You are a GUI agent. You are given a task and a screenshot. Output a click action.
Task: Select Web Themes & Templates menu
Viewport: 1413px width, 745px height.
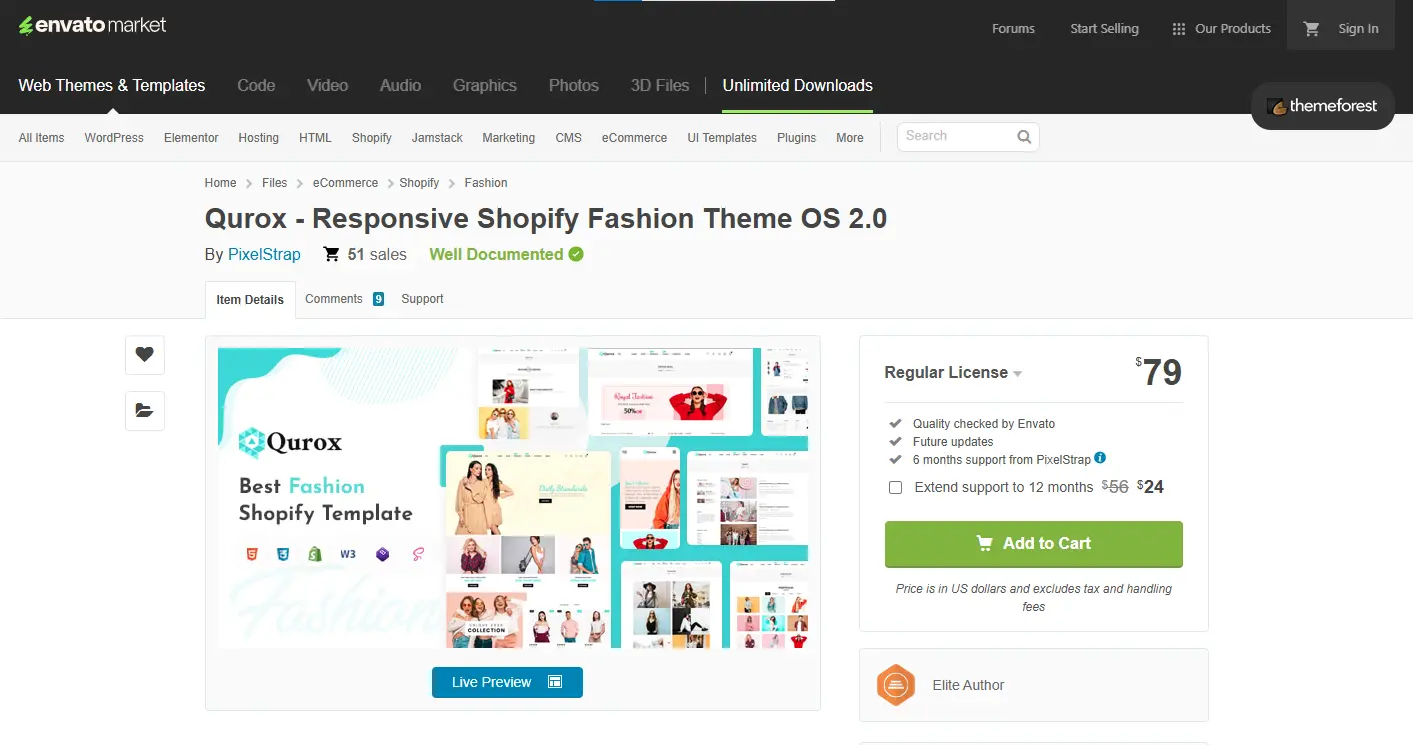pos(112,85)
